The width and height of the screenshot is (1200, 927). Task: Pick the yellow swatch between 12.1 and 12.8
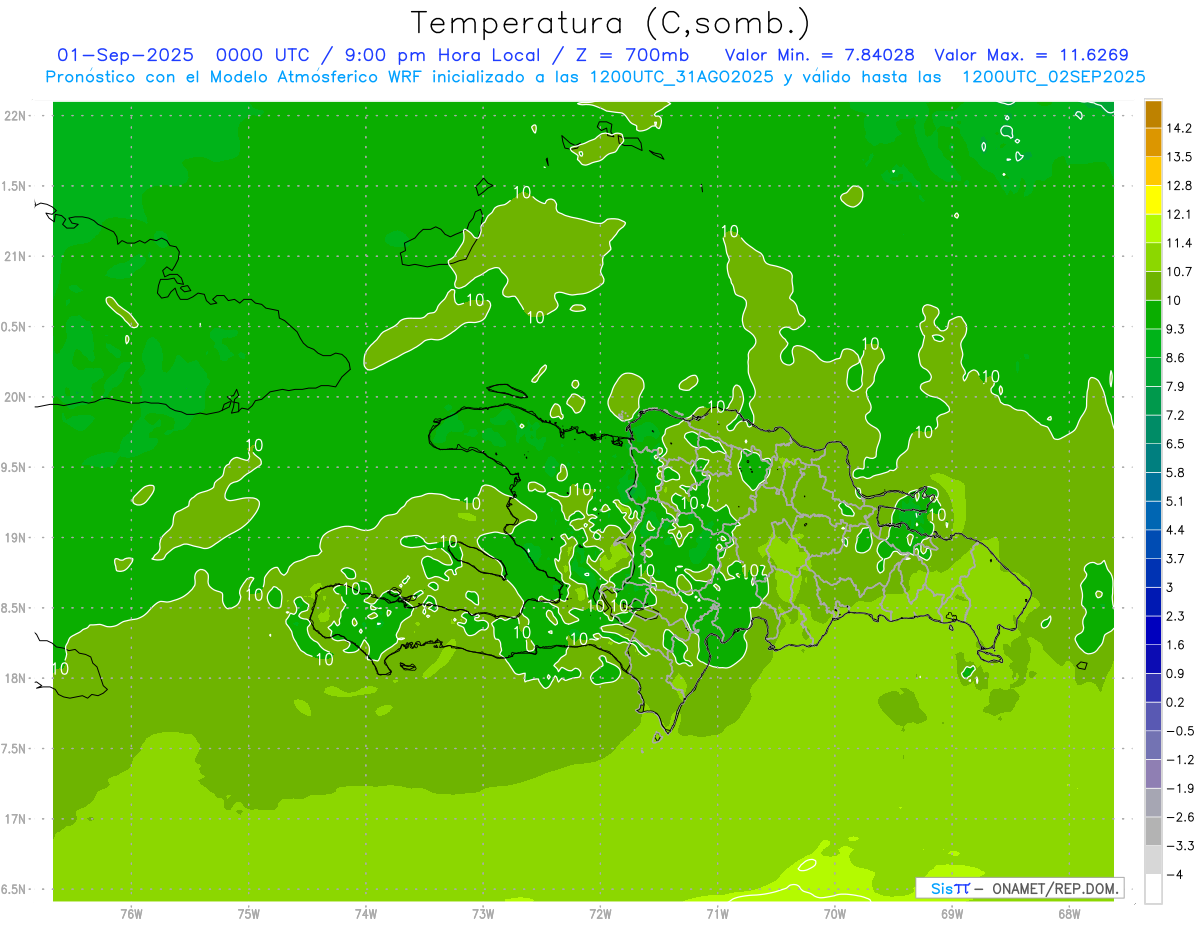tap(1153, 200)
